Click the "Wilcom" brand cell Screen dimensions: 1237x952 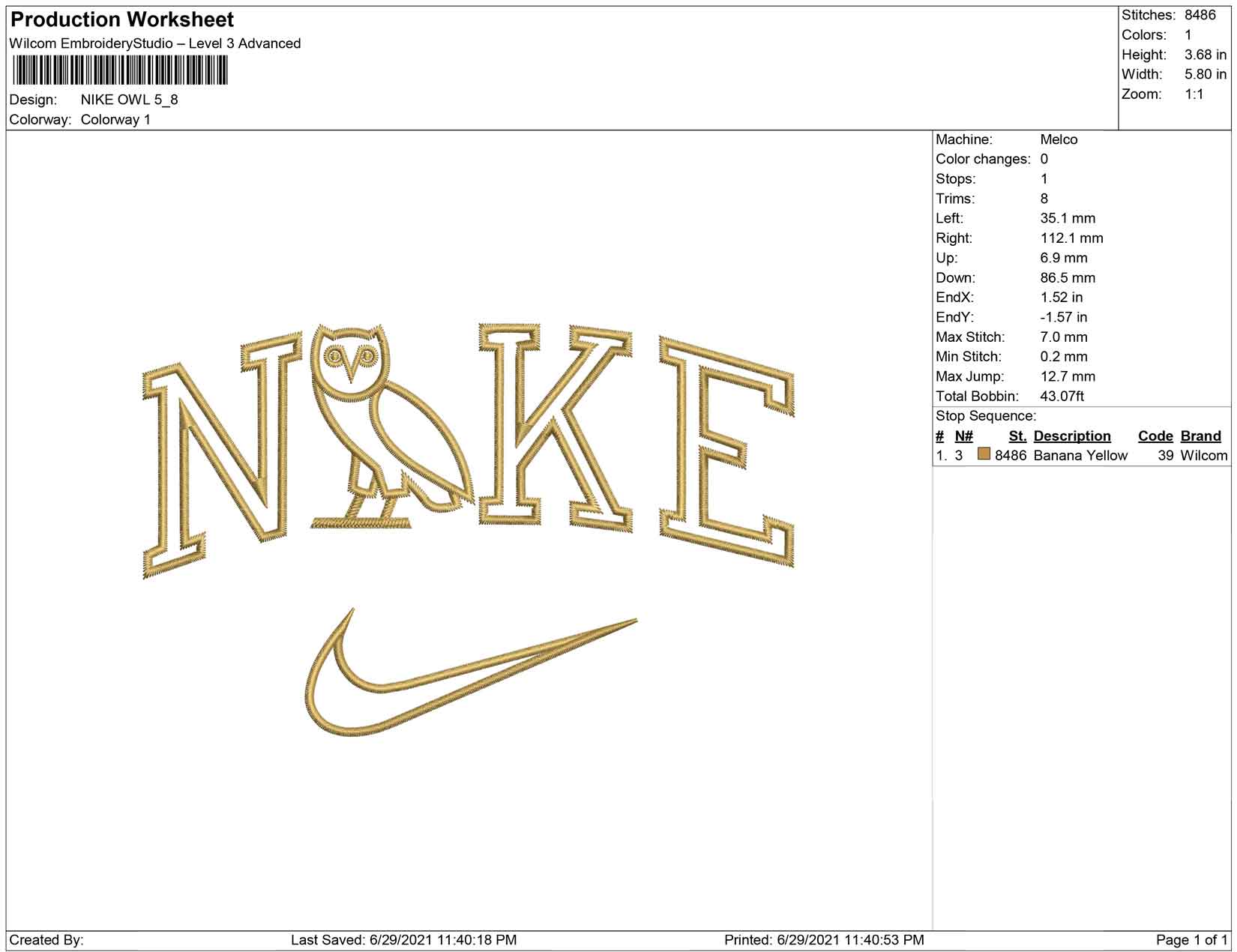1204,456
